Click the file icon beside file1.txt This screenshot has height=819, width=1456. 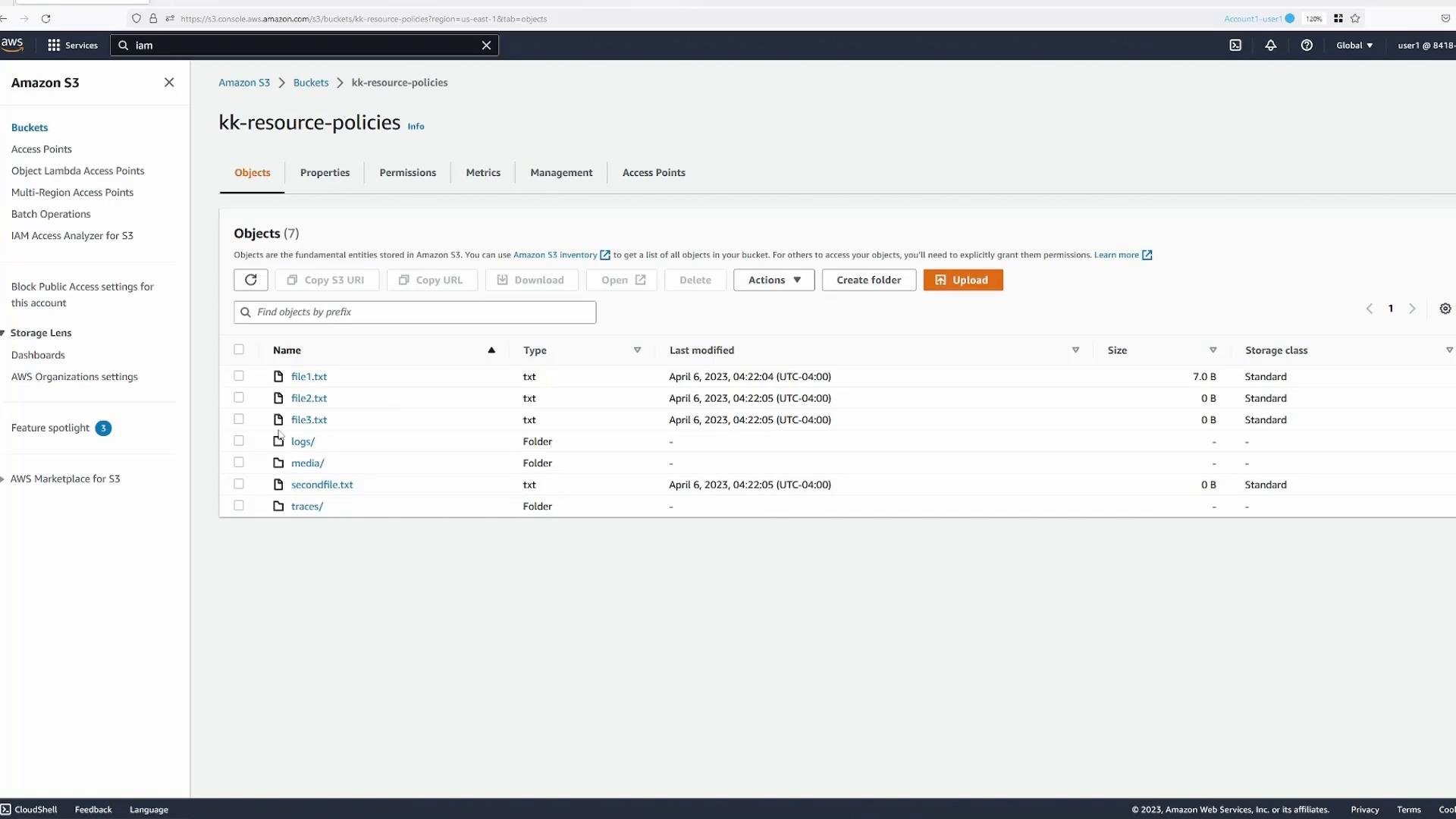point(278,377)
